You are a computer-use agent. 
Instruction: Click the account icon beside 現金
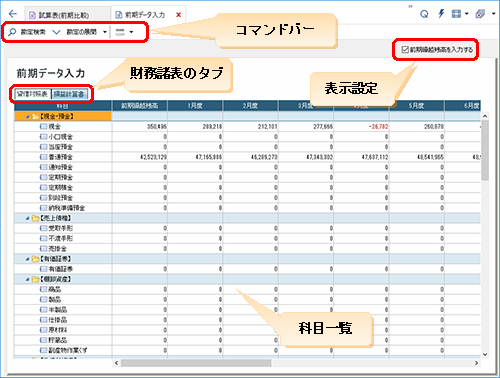[43, 127]
